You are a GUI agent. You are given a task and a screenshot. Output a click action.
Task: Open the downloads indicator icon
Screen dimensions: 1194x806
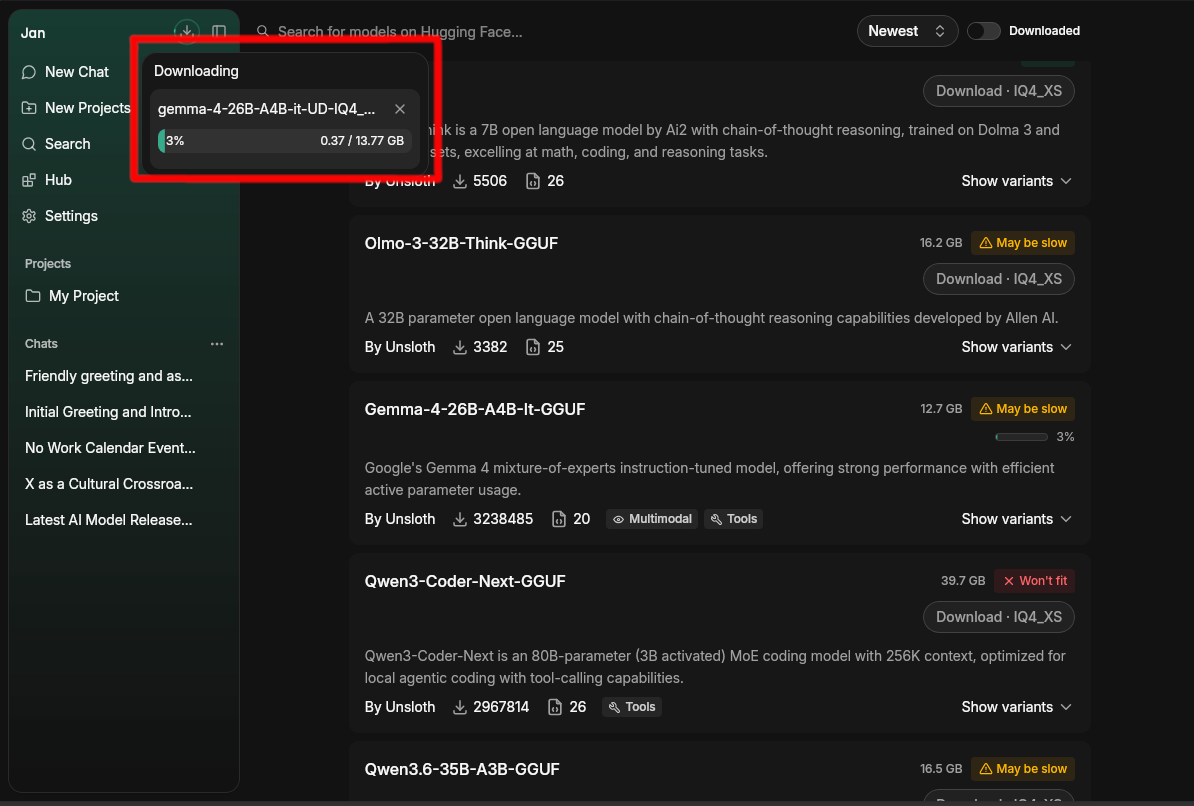[187, 31]
